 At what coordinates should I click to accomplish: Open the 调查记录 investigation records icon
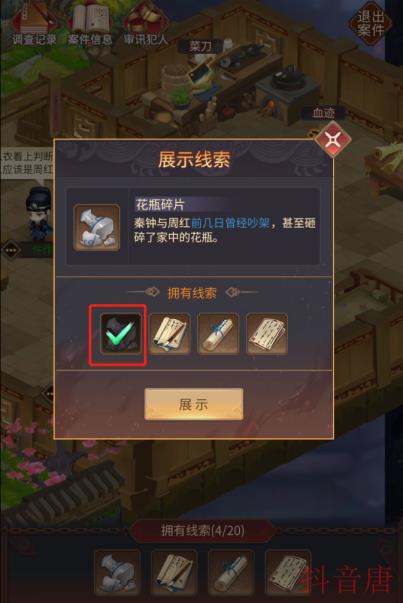click(x=34, y=24)
